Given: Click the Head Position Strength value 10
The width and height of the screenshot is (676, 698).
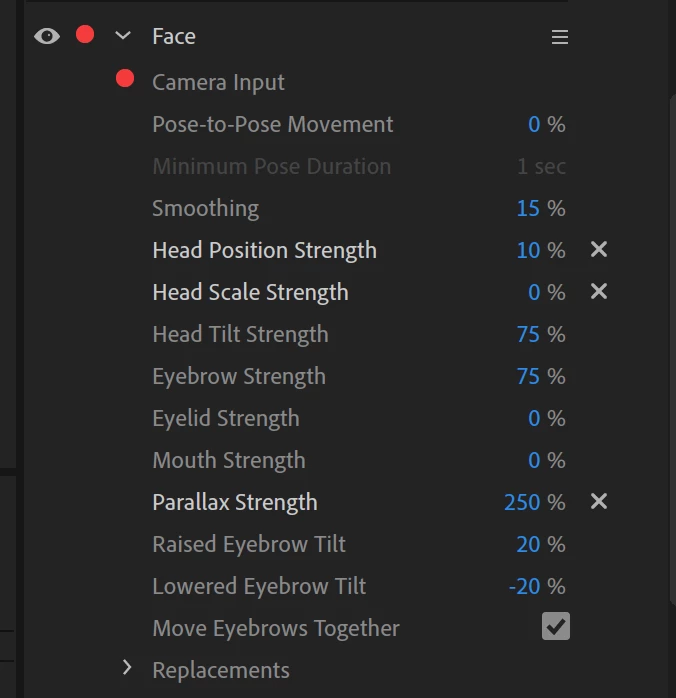Looking at the screenshot, I should pos(528,251).
